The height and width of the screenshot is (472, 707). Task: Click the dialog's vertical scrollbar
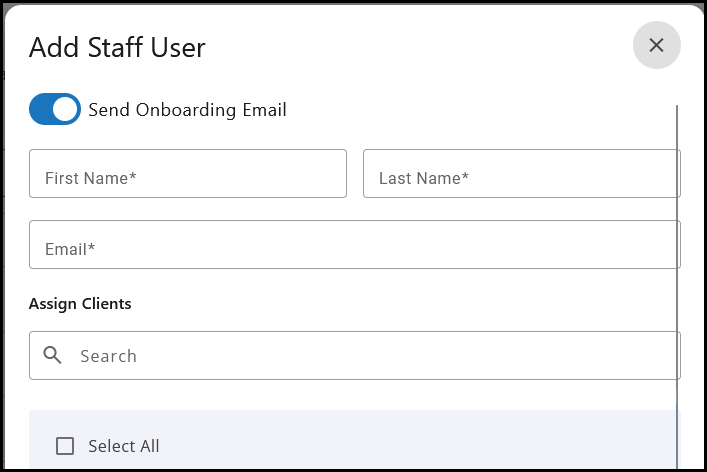677,280
